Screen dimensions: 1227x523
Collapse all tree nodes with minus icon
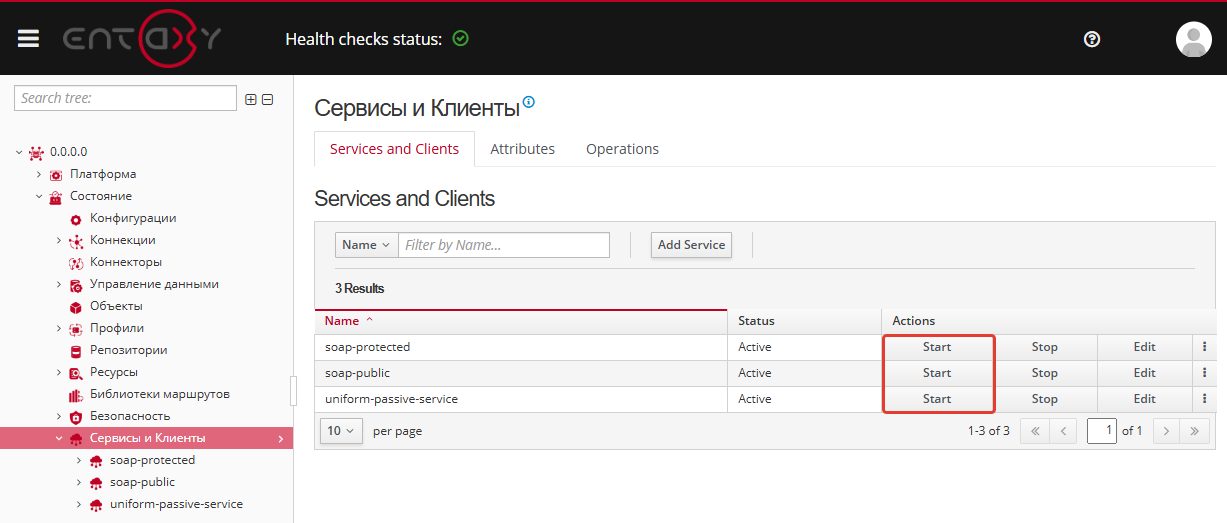coord(267,99)
